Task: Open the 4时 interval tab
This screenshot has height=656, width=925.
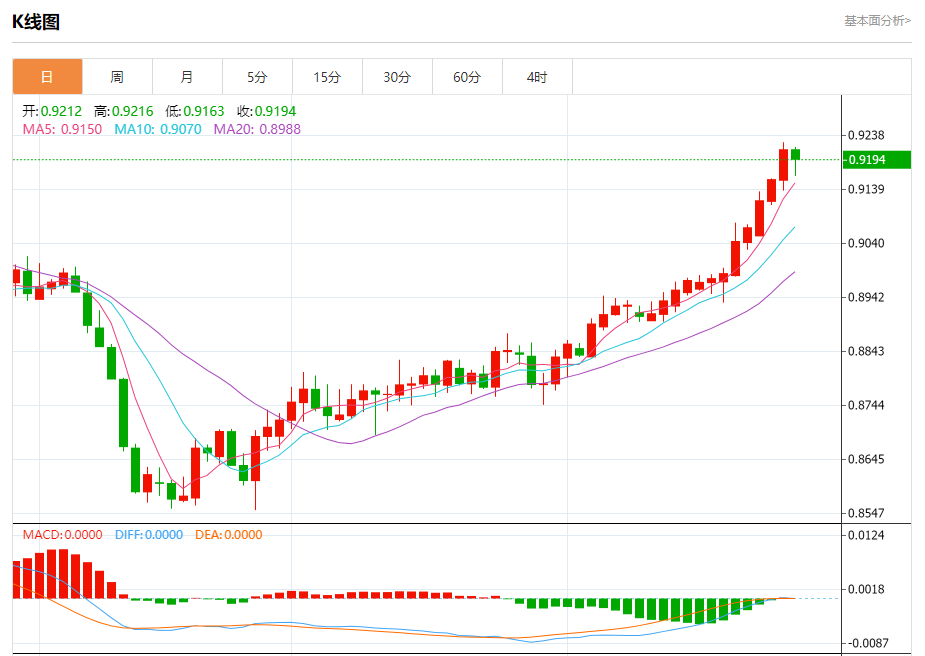Action: tap(537, 77)
